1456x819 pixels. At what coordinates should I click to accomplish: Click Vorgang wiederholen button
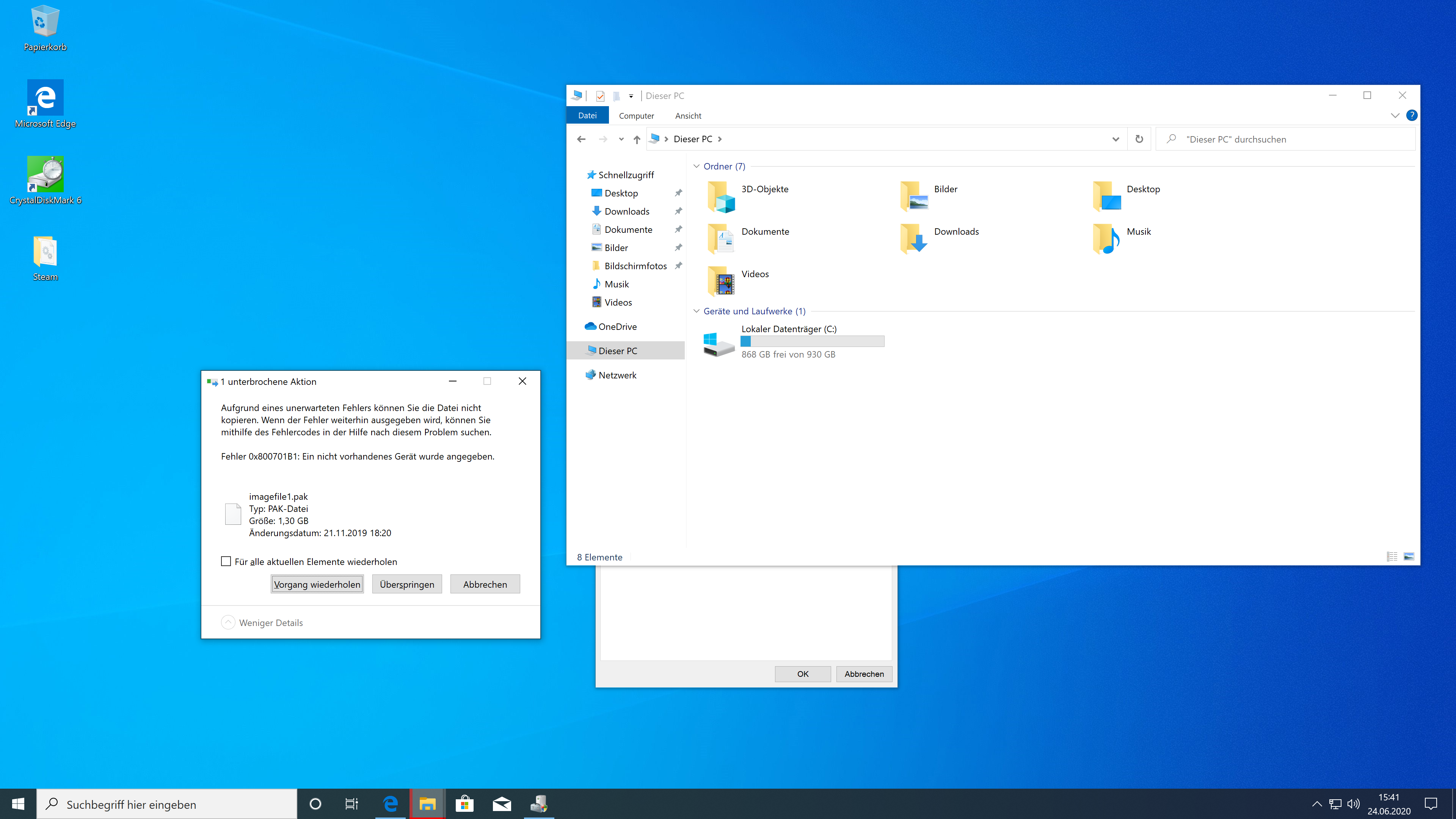click(317, 584)
